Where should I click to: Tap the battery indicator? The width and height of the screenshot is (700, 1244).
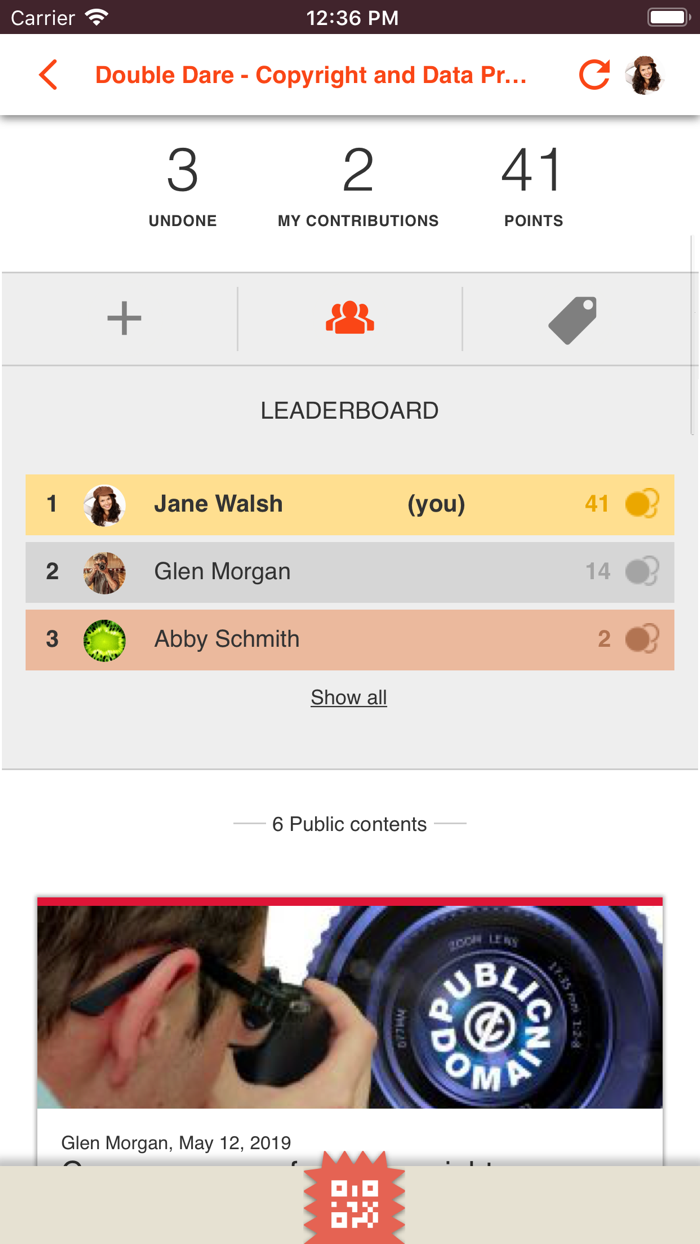(665, 16)
